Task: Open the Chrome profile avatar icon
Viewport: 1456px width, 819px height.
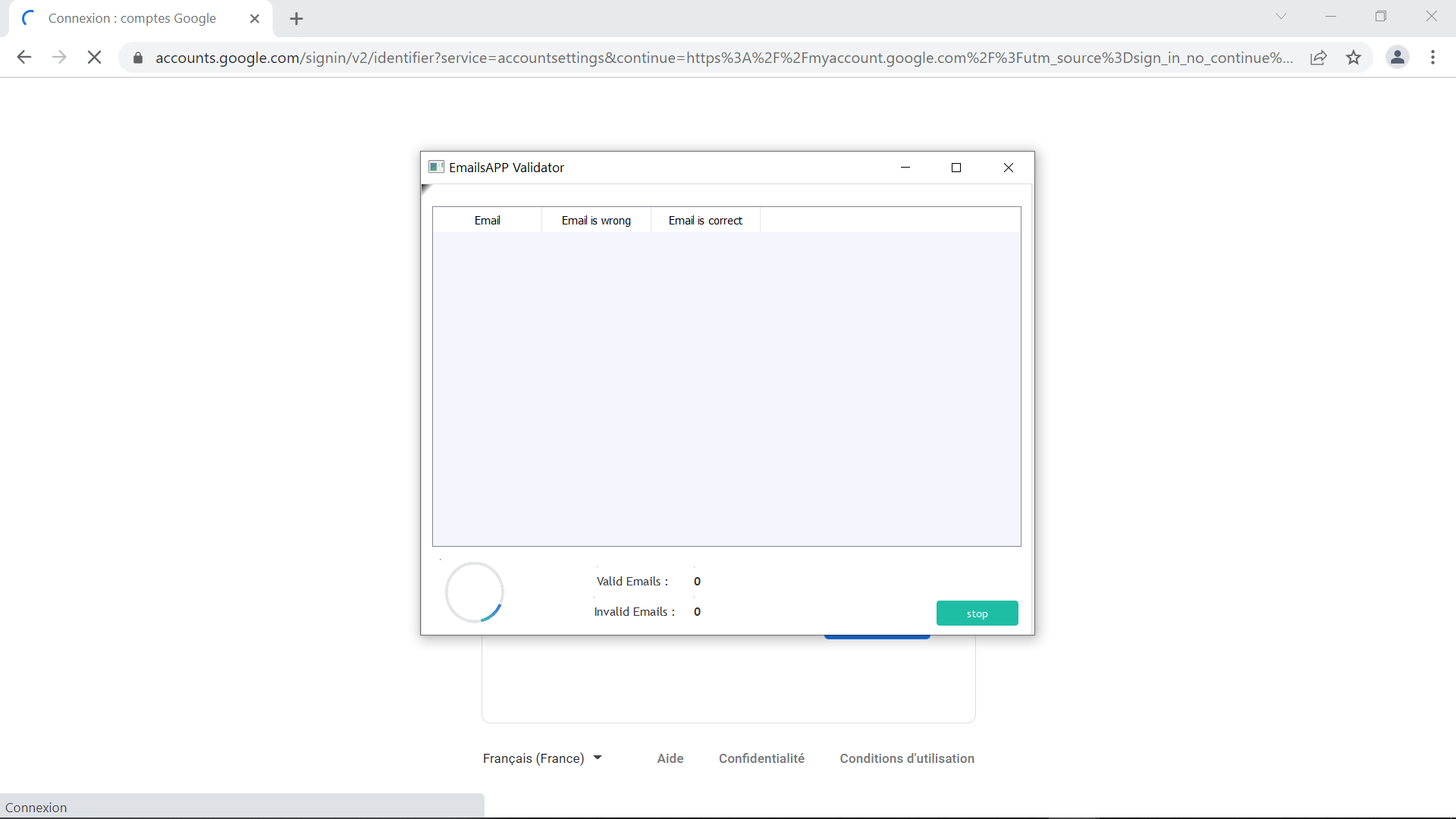Action: tap(1397, 58)
